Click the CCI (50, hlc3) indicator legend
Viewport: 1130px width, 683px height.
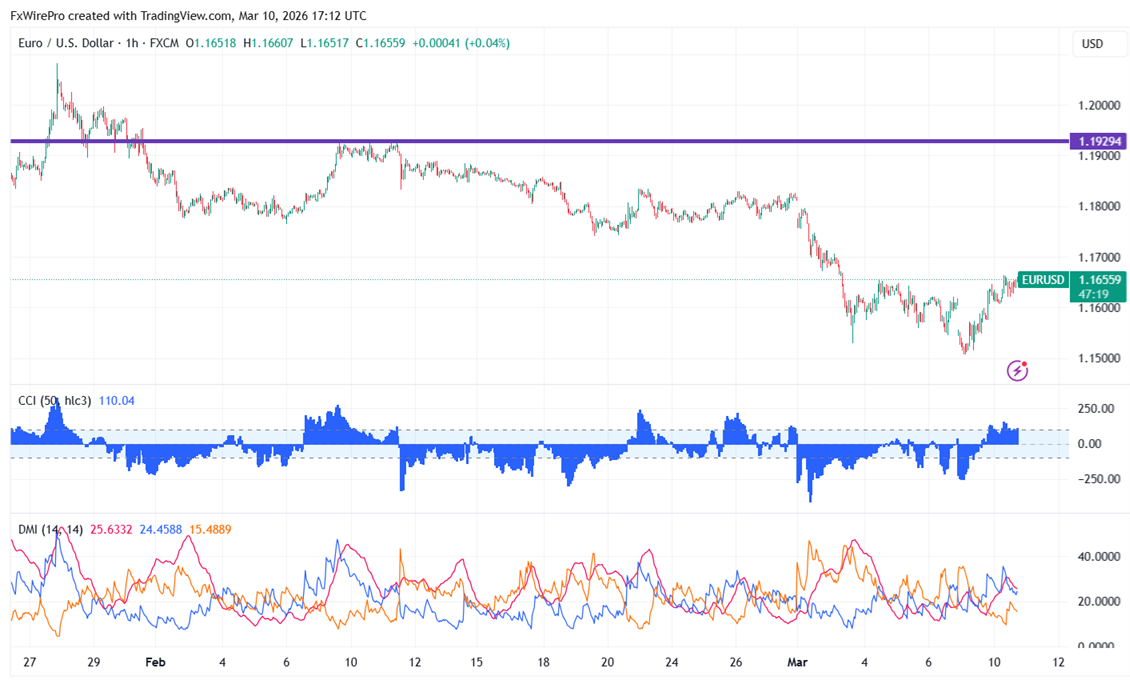pos(55,401)
